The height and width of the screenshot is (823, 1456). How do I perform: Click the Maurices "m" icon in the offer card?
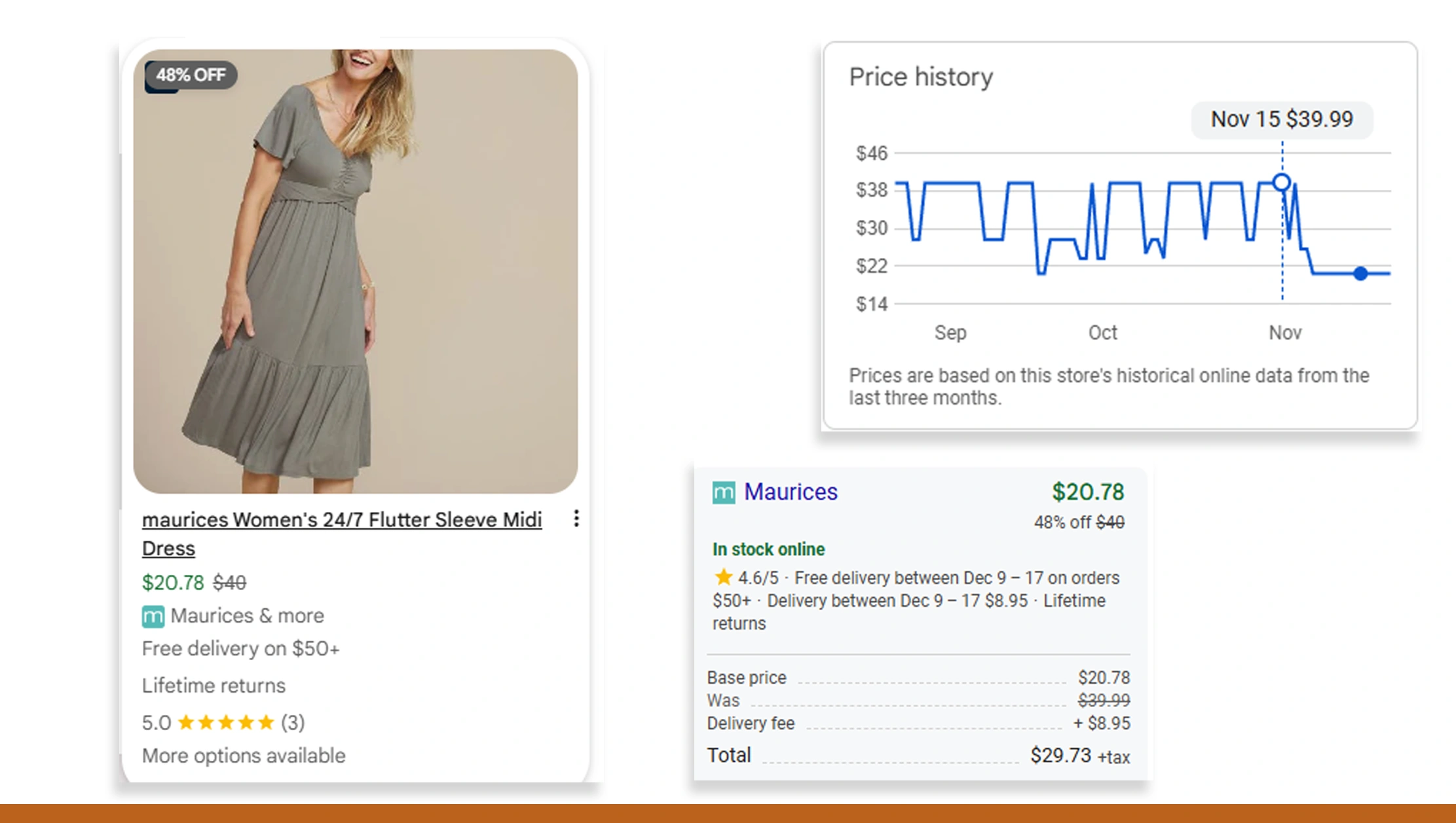click(723, 492)
